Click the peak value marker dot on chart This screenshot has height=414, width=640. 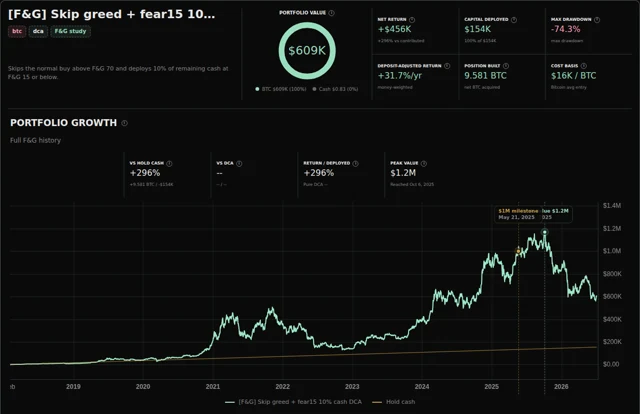544,232
